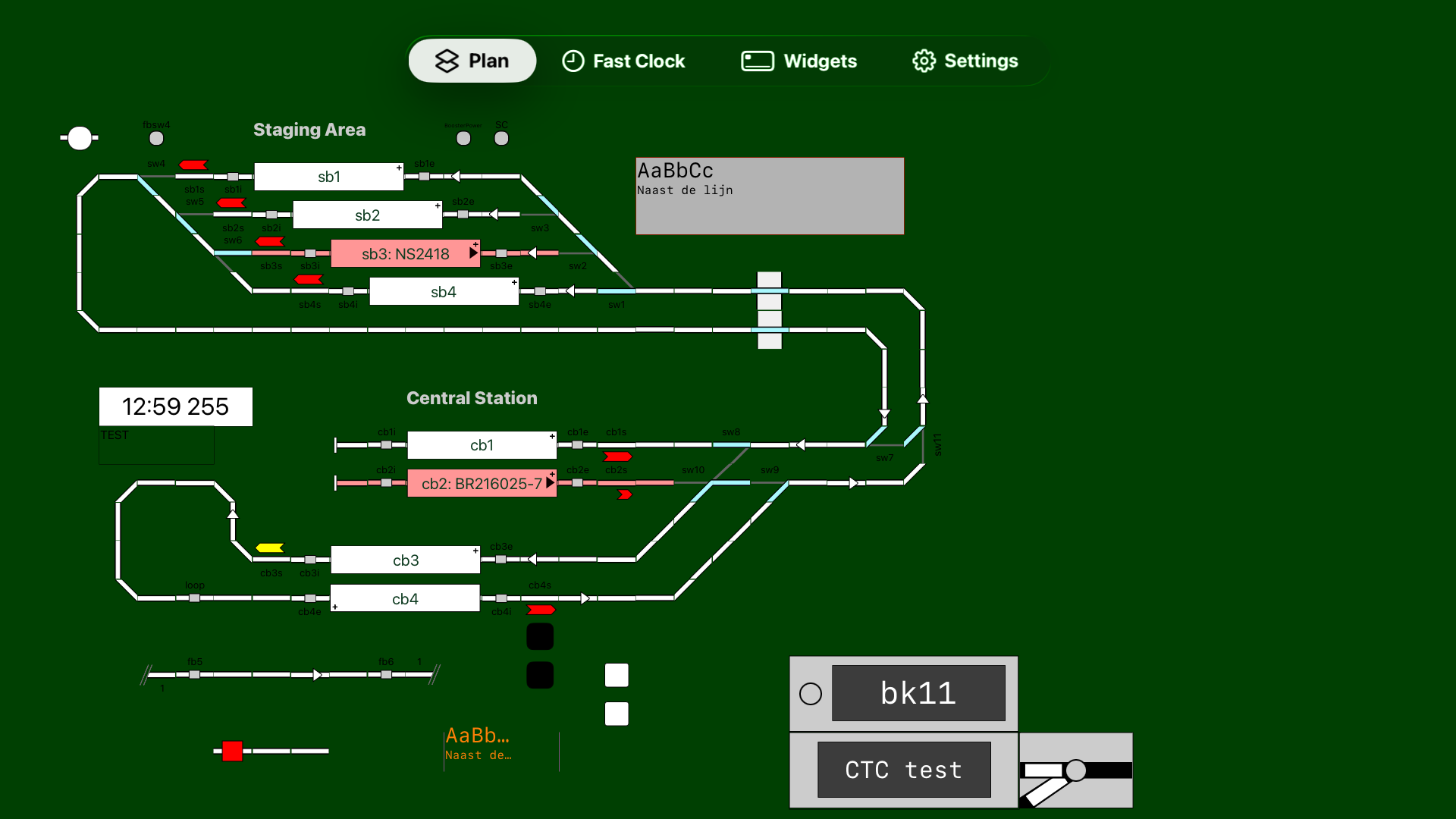This screenshot has height=819, width=1456.
Task: Open the Widgets tab
Action: pyautogui.click(x=799, y=61)
